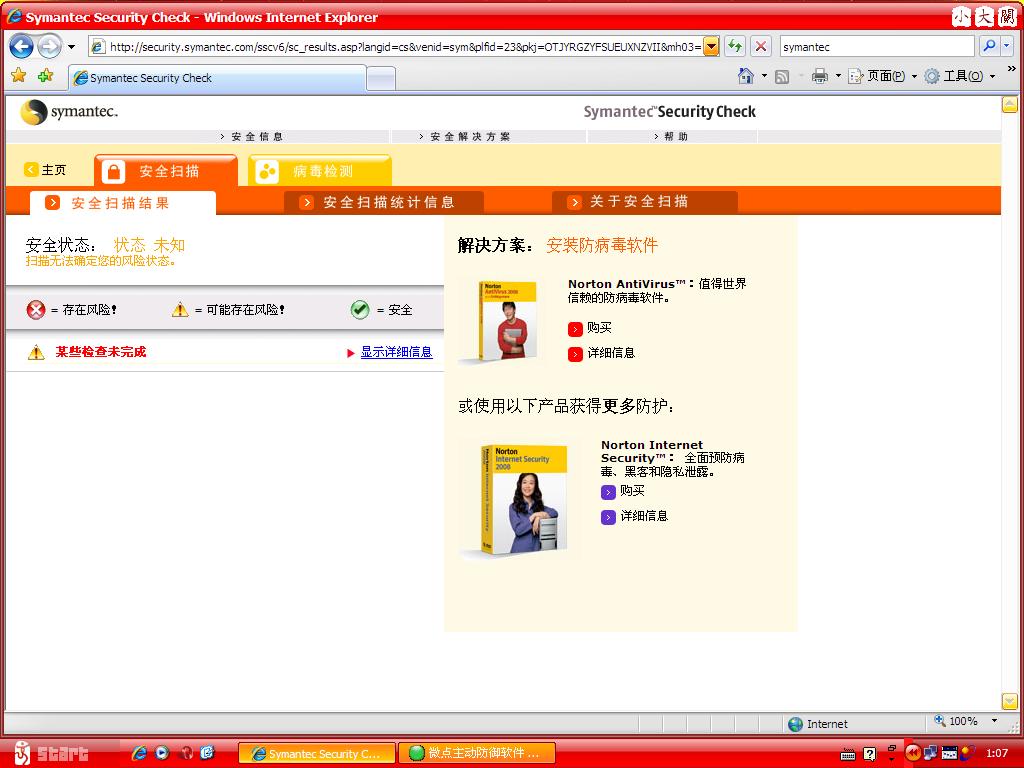The height and width of the screenshot is (768, 1024).
Task: Click the Symantec logo
Action: [x=69, y=112]
